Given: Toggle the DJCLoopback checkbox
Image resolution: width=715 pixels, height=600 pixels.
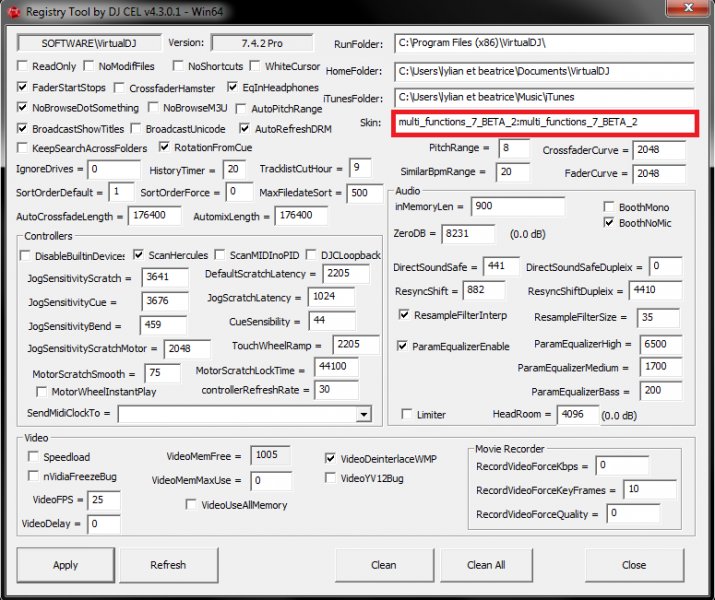Looking at the screenshot, I should click(311, 254).
